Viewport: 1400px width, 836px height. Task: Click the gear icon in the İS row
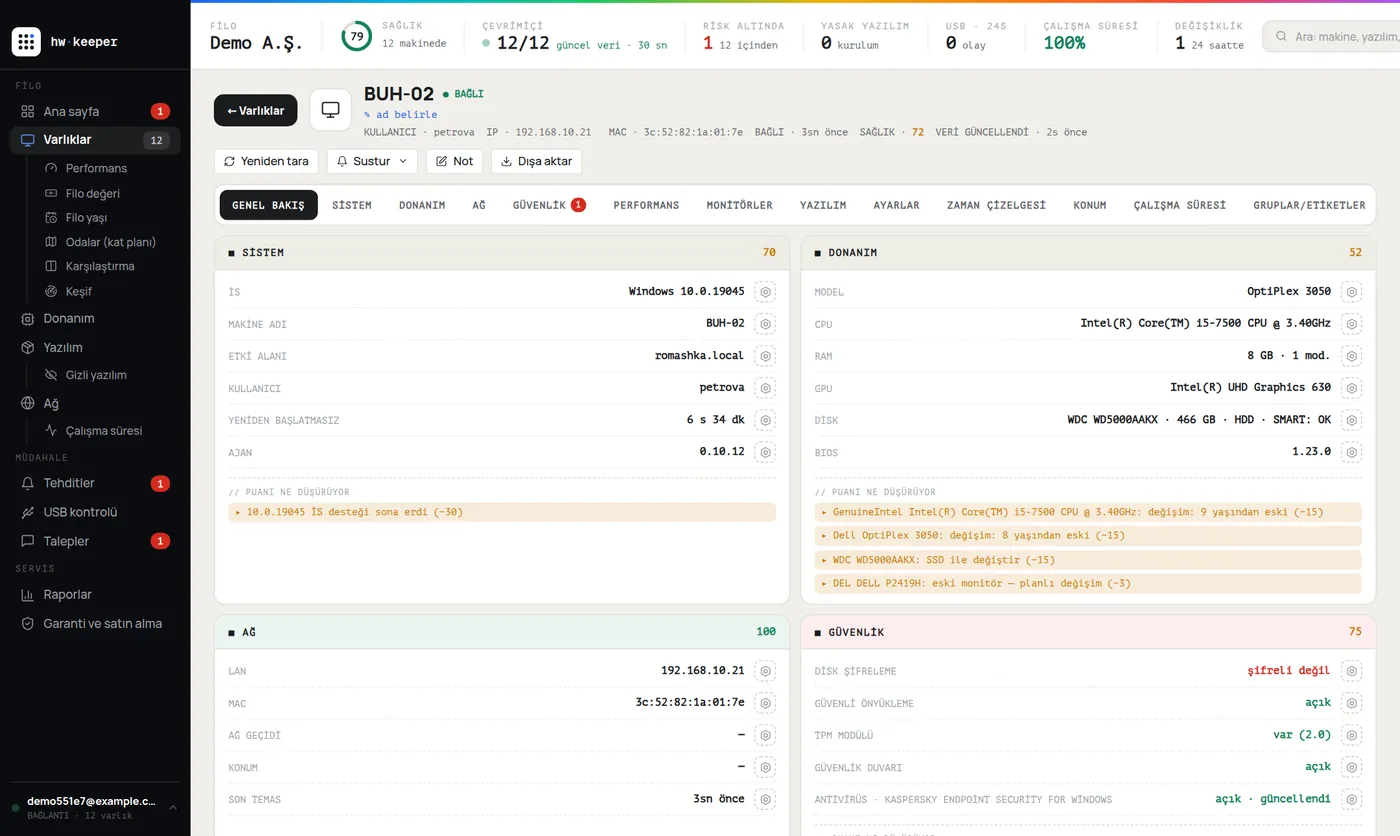point(765,292)
